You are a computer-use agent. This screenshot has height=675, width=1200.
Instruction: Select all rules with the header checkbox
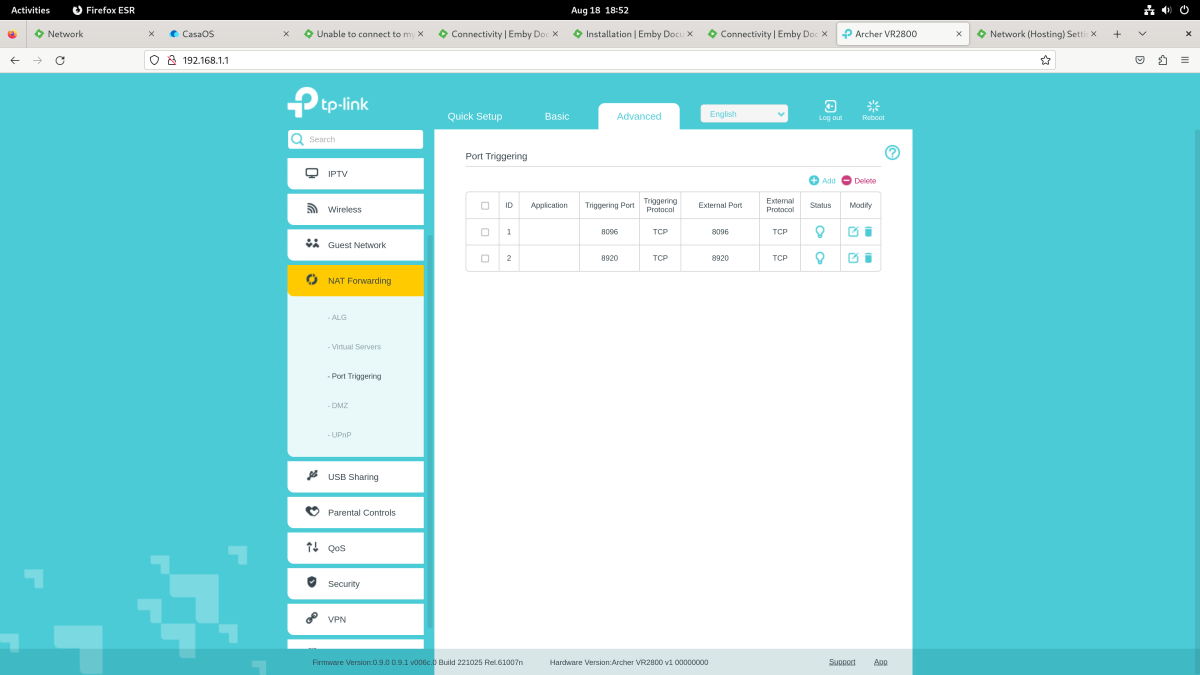[x=484, y=204]
